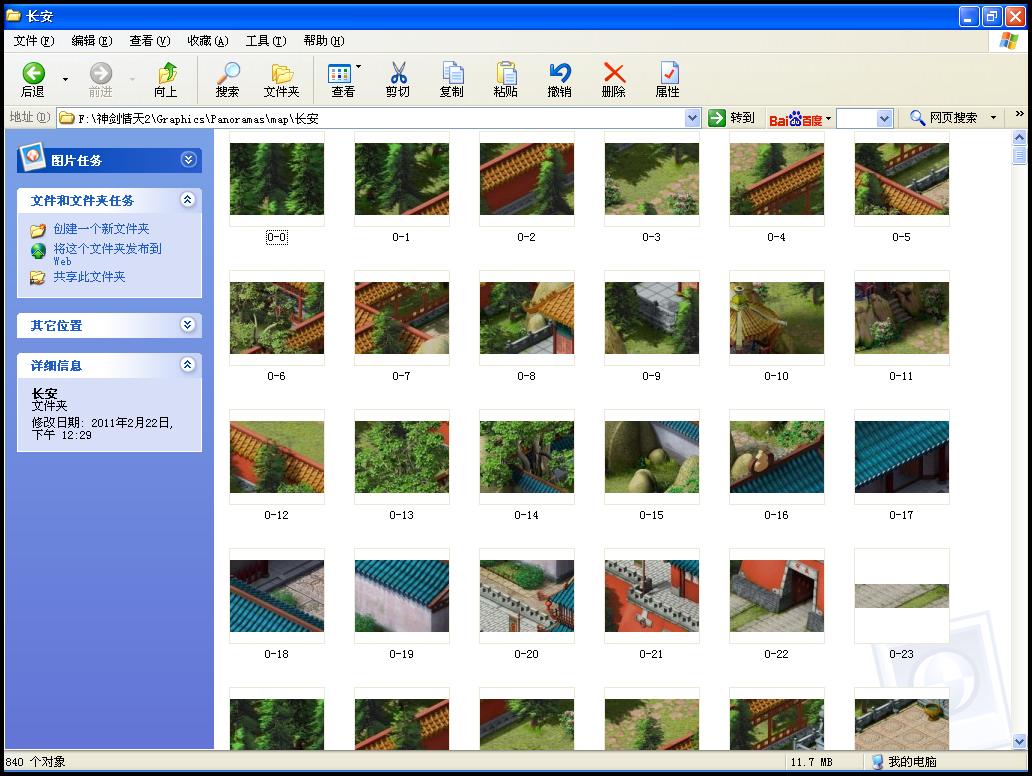1032x776 pixels.
Task: Open the Back button history dropdown arrow
Action: (65, 80)
